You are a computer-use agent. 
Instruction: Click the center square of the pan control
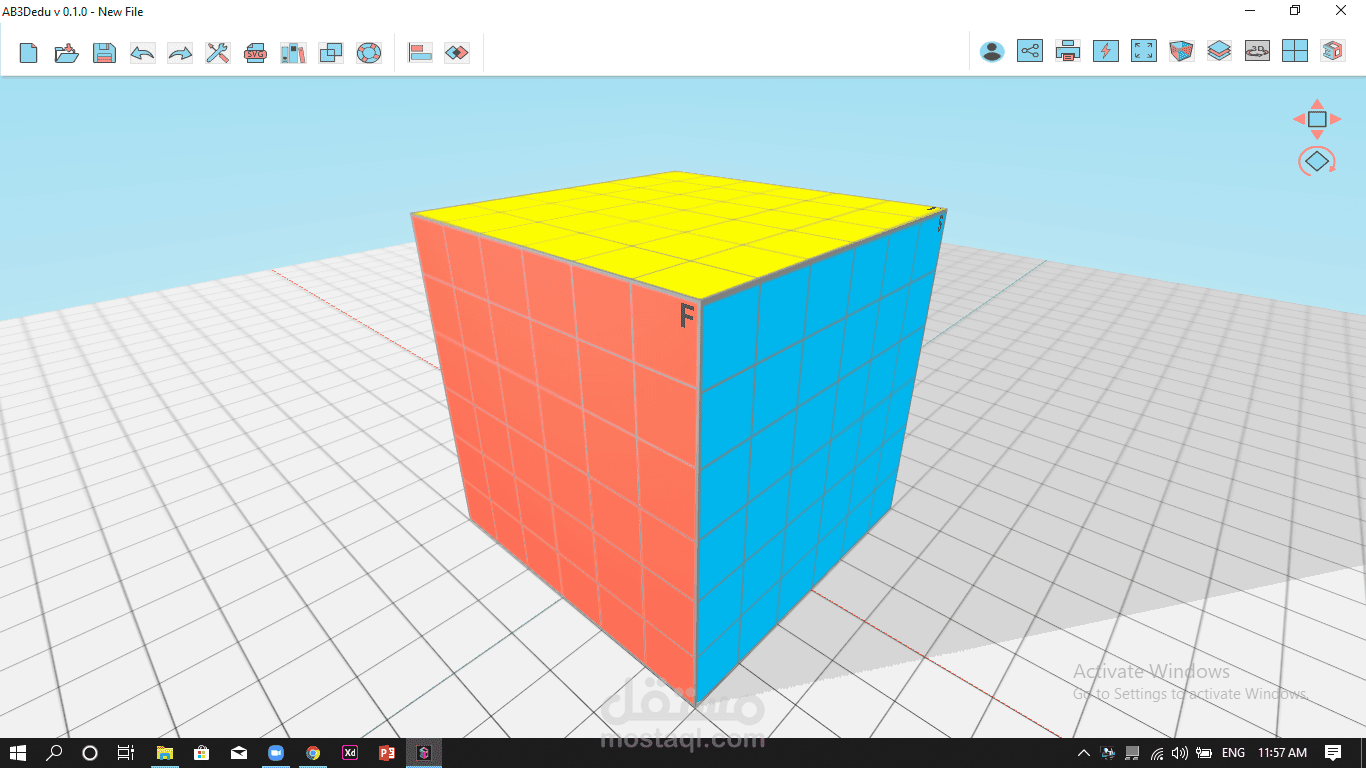(x=1317, y=119)
